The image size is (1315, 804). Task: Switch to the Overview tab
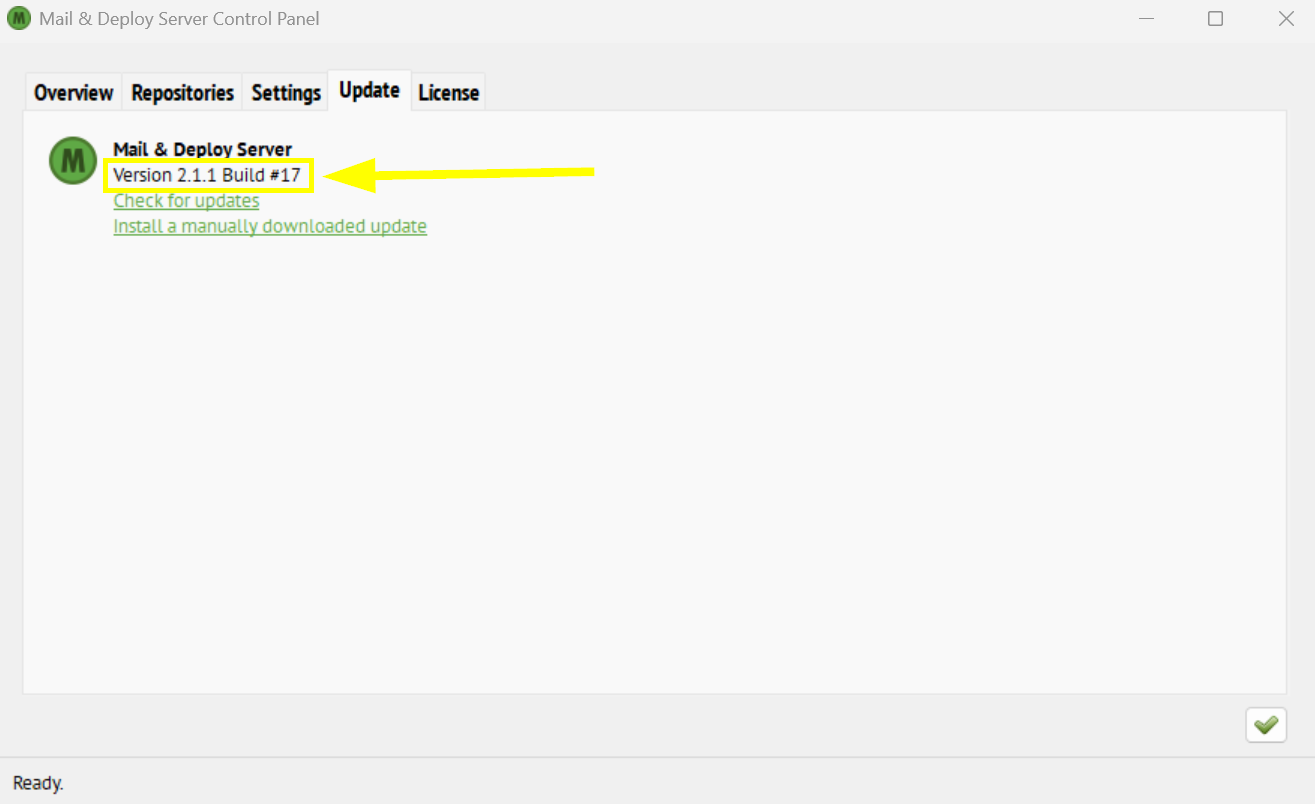(x=73, y=93)
